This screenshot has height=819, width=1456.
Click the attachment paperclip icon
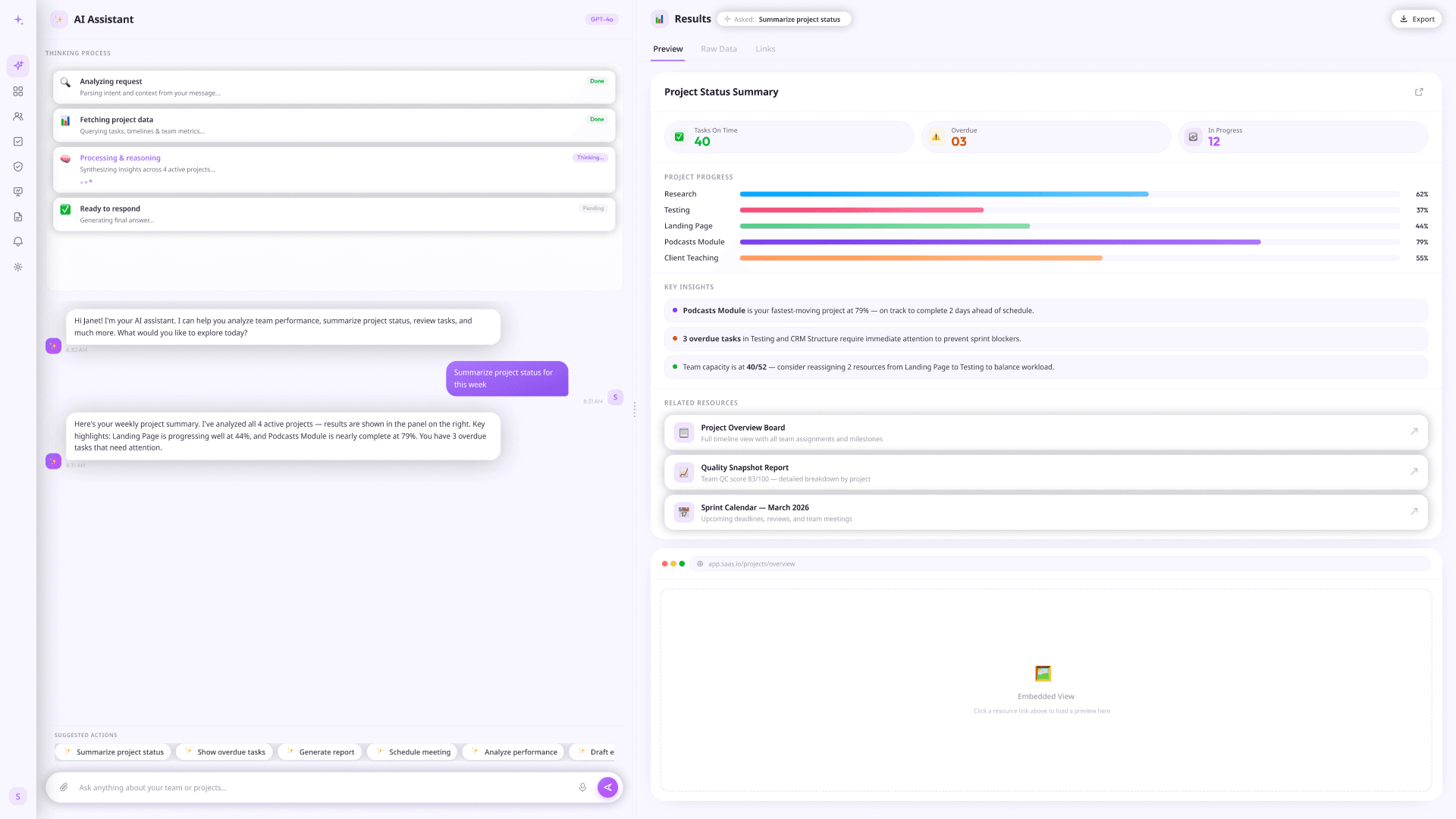point(64,787)
